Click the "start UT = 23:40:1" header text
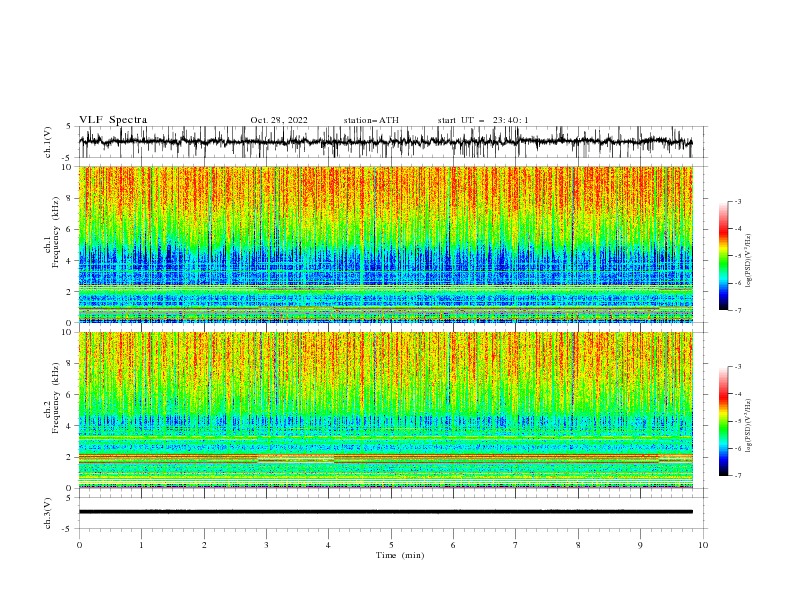The image size is (792, 612). point(483,120)
